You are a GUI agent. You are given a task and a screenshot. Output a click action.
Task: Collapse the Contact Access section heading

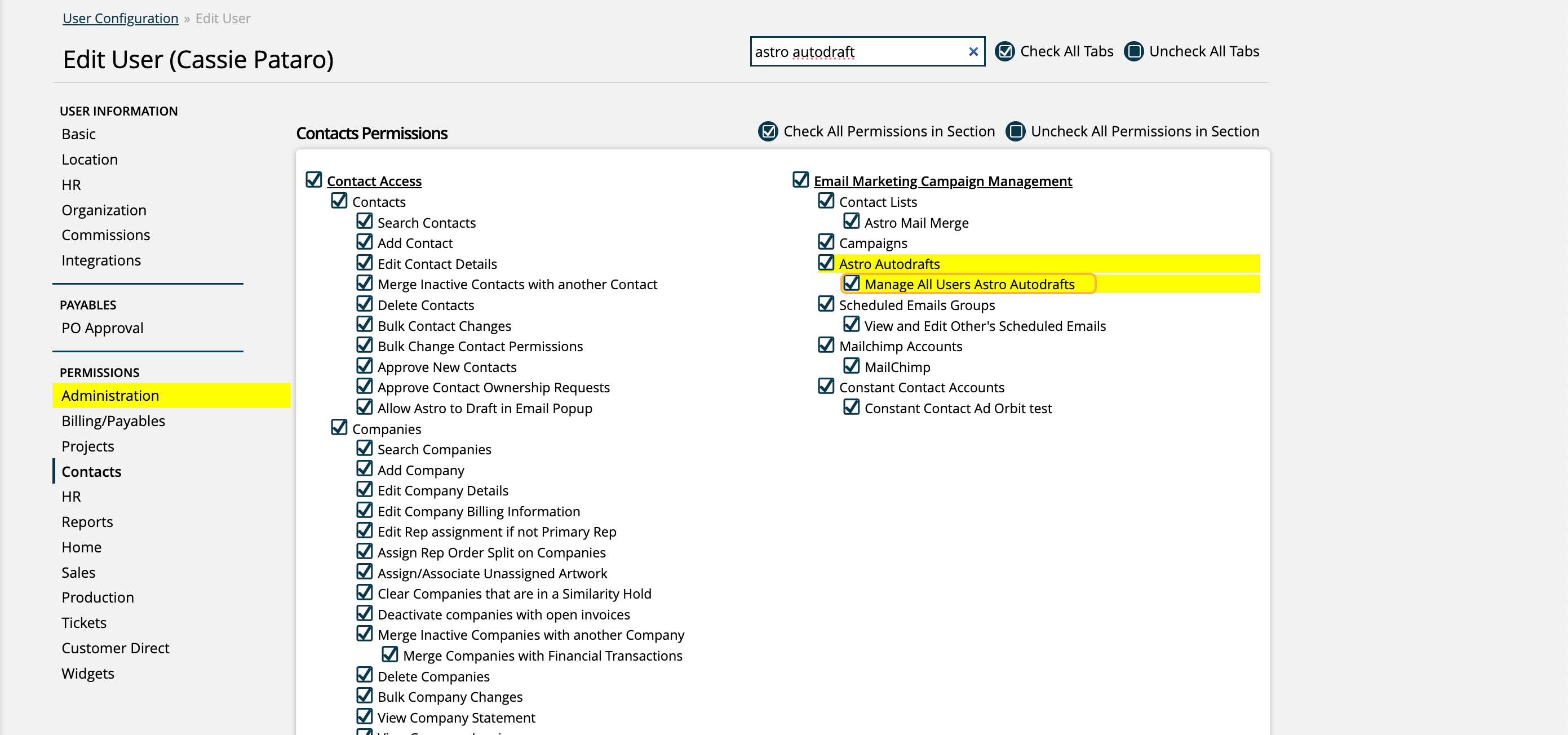click(374, 181)
